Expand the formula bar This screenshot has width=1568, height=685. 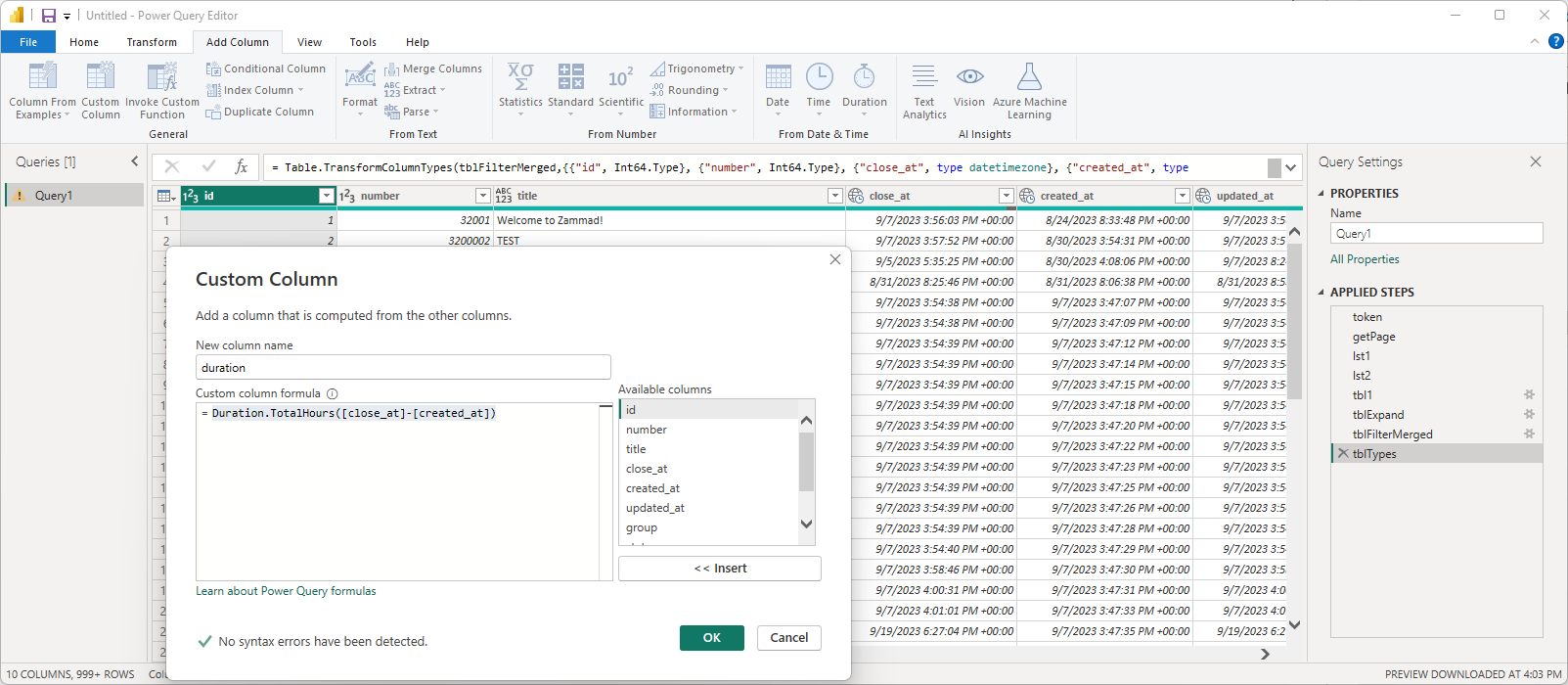pos(1291,167)
